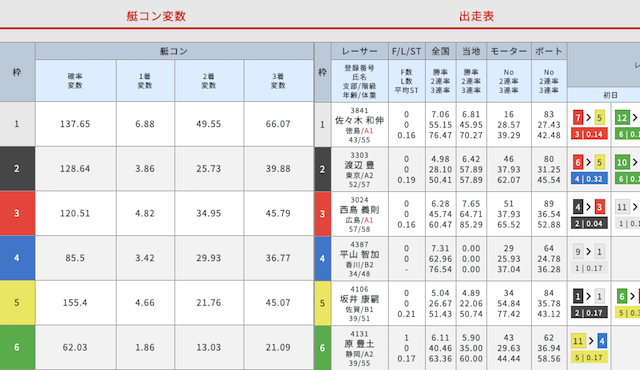
Task: Select black 4 badge in 西島 row
Action: click(x=578, y=207)
